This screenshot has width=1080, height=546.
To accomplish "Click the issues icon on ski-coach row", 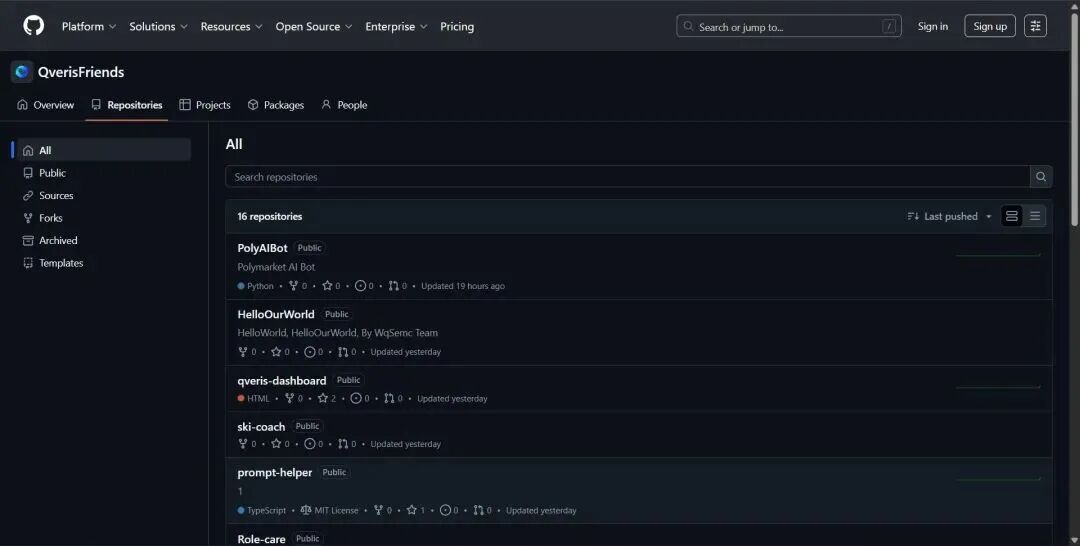I will pyautogui.click(x=310, y=444).
